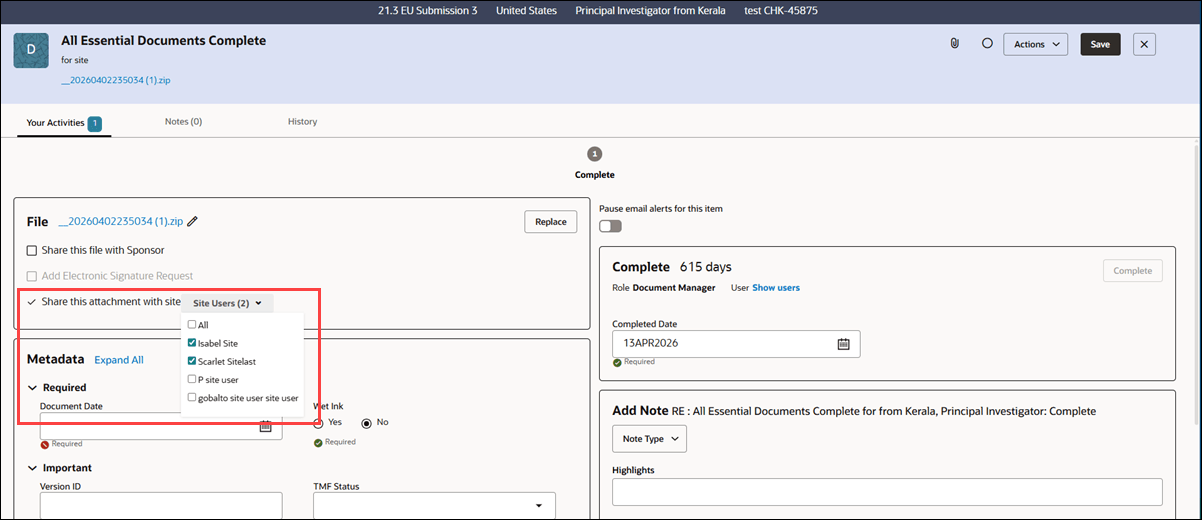Select Wet Ink 'Yes' radio button
Image resolution: width=1202 pixels, height=520 pixels.
[x=319, y=422]
